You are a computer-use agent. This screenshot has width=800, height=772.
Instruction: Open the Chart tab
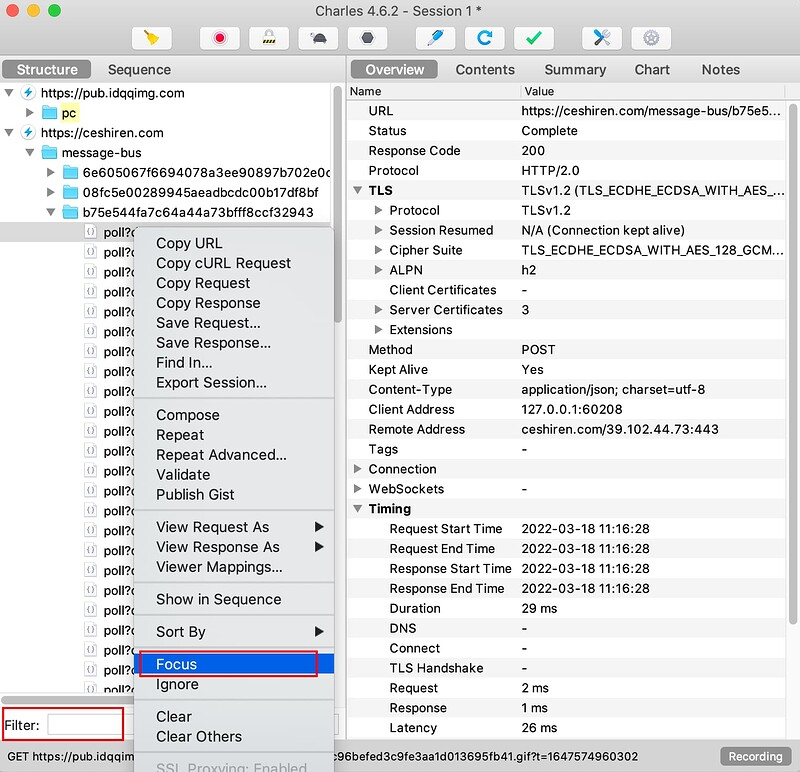click(x=652, y=69)
